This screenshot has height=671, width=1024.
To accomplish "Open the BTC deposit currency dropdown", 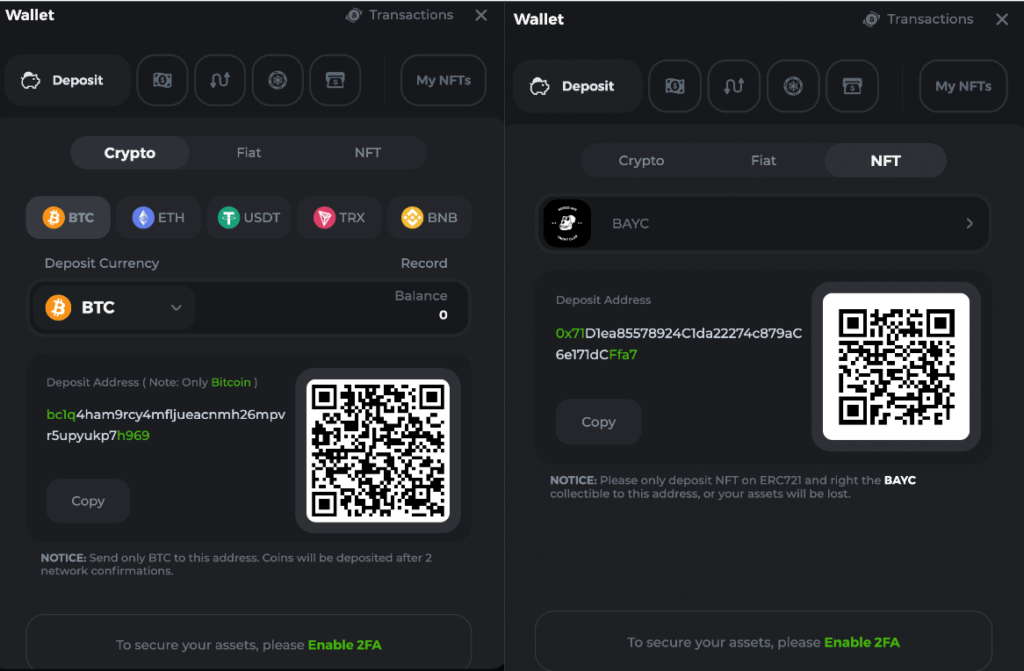I will point(114,308).
